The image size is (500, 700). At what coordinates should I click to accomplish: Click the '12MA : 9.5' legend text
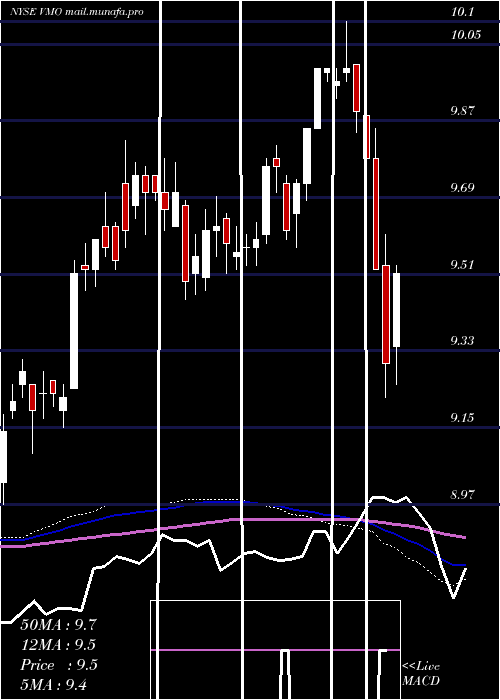[58, 645]
